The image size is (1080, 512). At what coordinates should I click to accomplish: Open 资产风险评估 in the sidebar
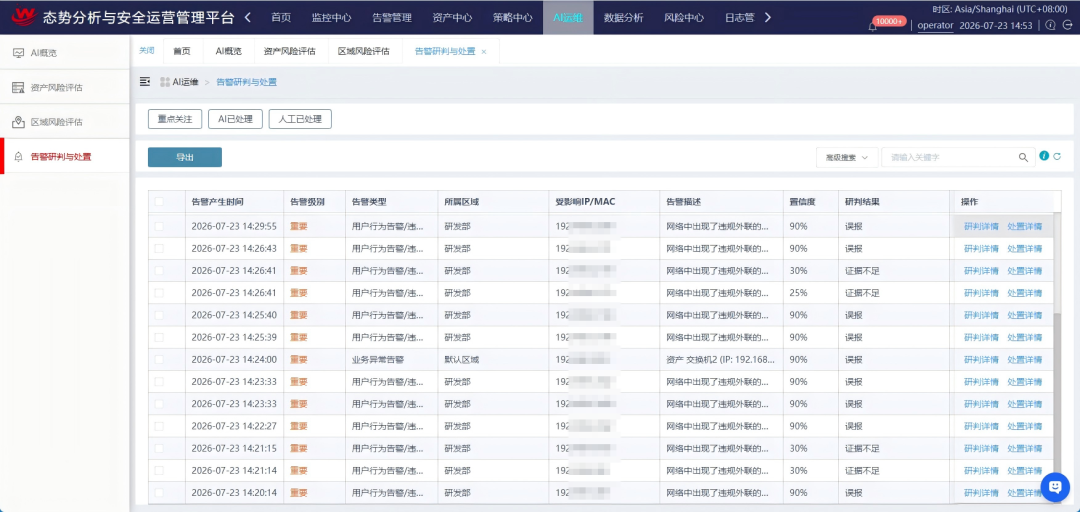pos(65,88)
